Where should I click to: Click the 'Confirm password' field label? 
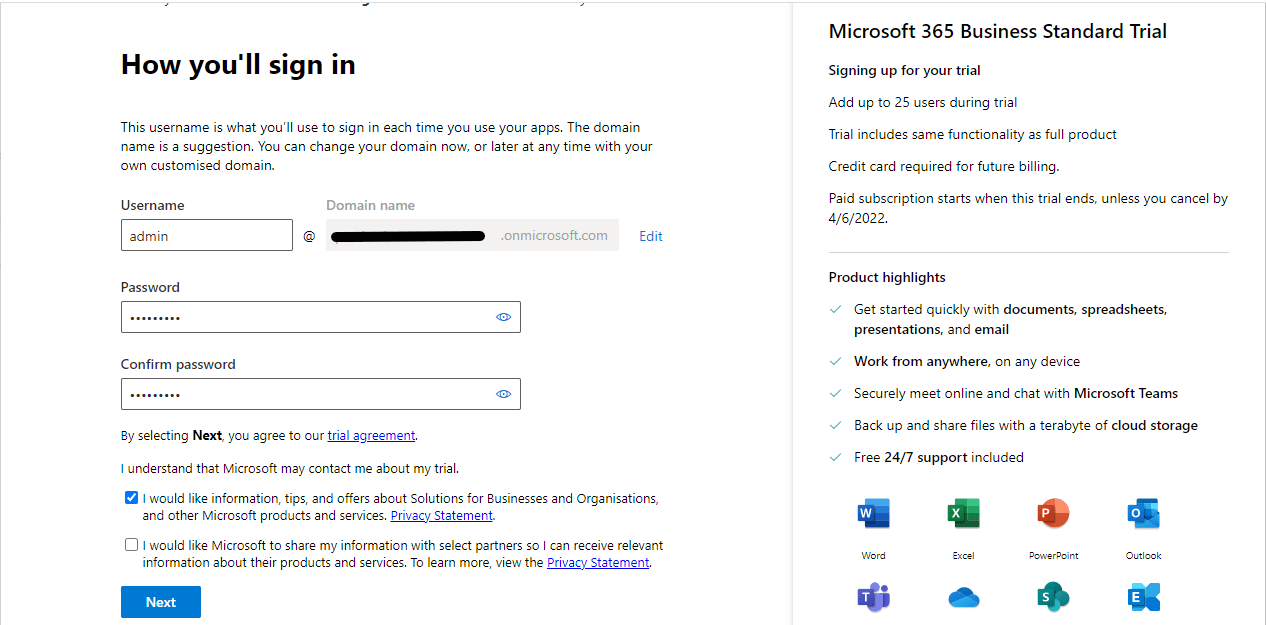(178, 364)
